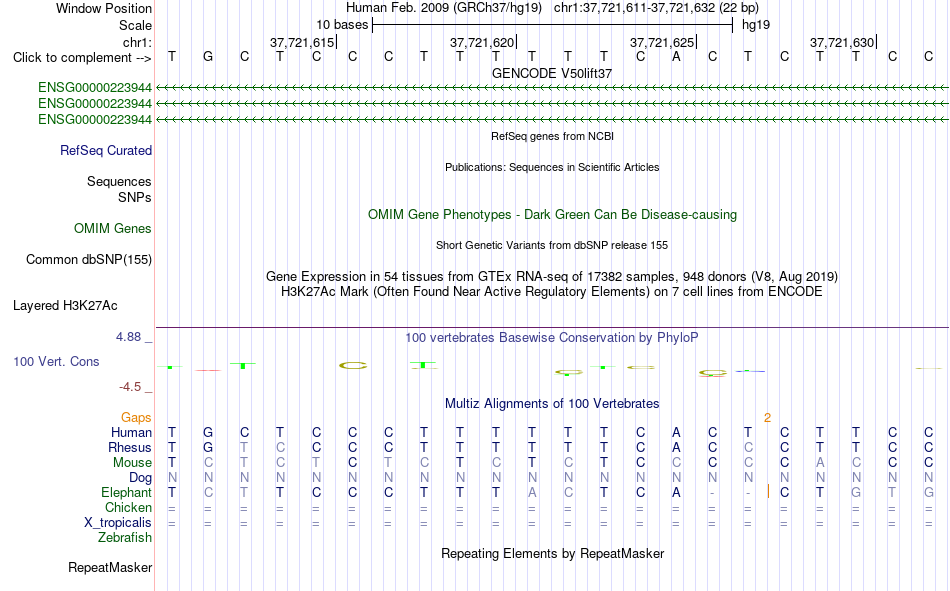
Task: Click the lone A in Mouse alignment row
Action: click(x=820, y=462)
